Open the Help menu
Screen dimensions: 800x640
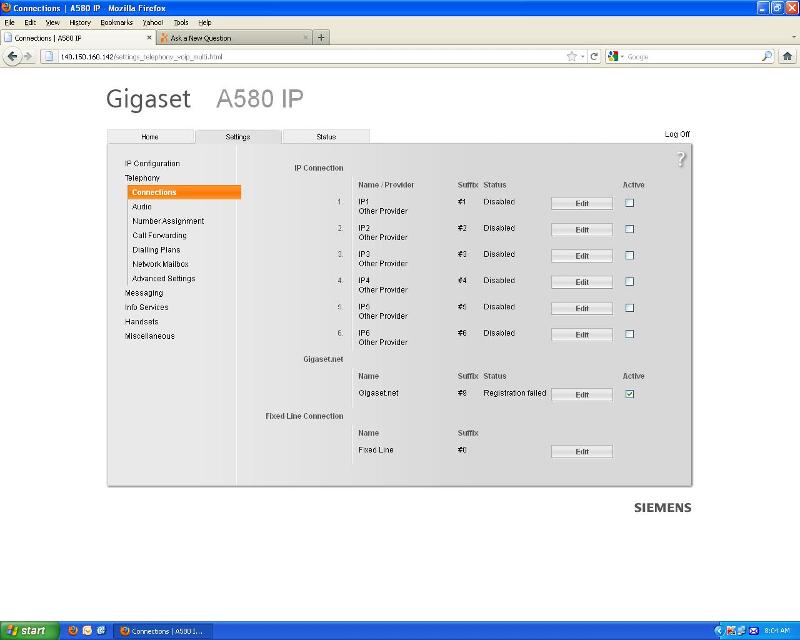tap(205, 22)
